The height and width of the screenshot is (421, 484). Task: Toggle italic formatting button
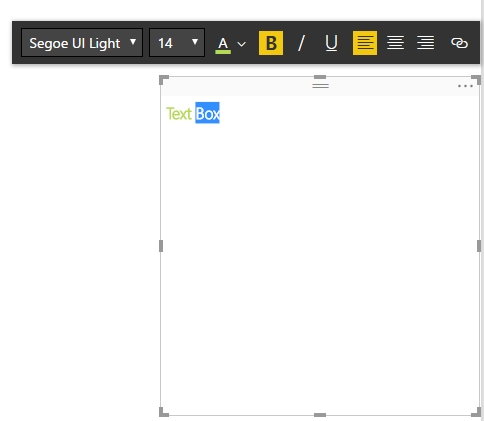tap(301, 43)
